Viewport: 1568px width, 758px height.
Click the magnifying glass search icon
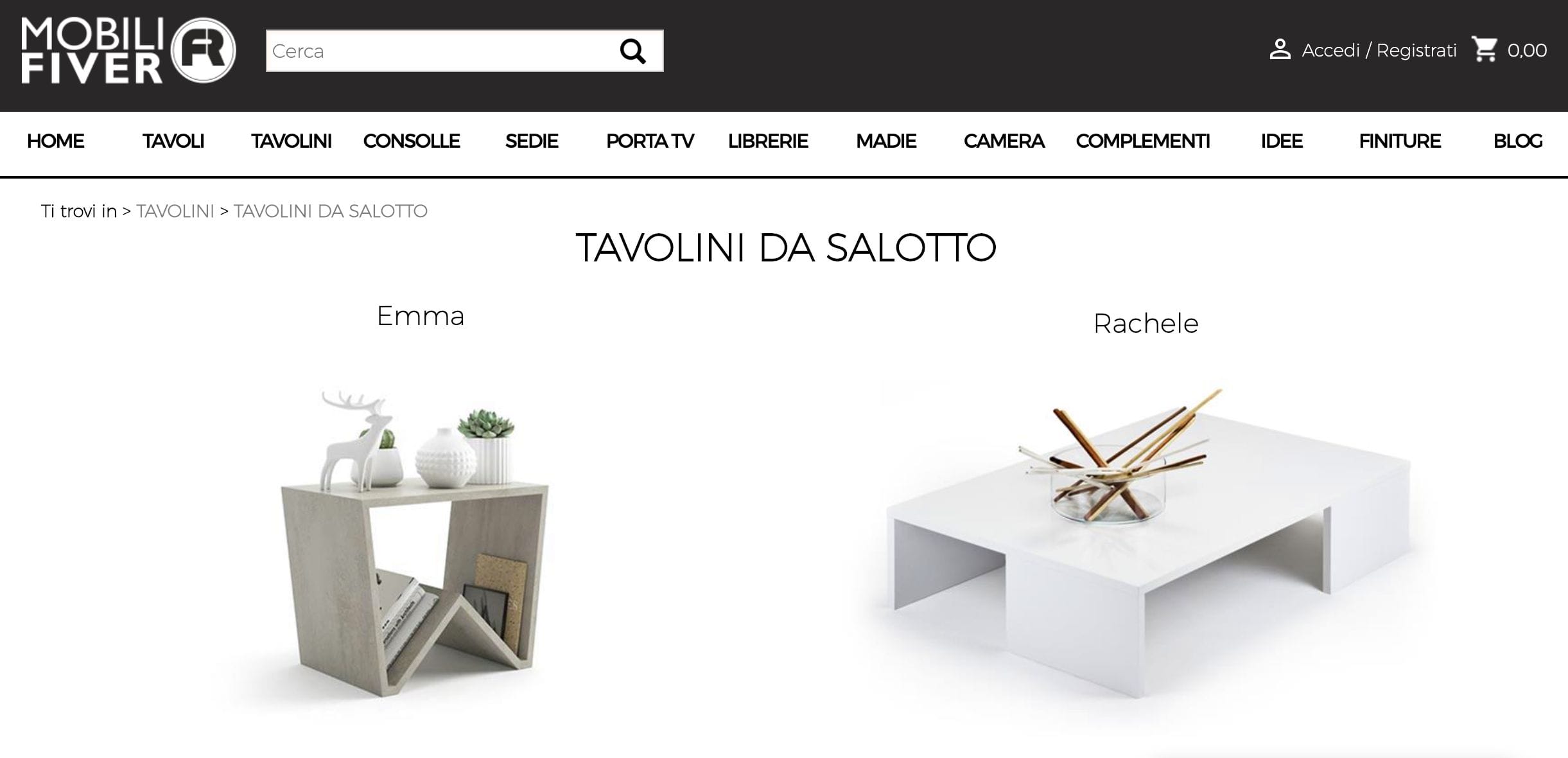632,51
